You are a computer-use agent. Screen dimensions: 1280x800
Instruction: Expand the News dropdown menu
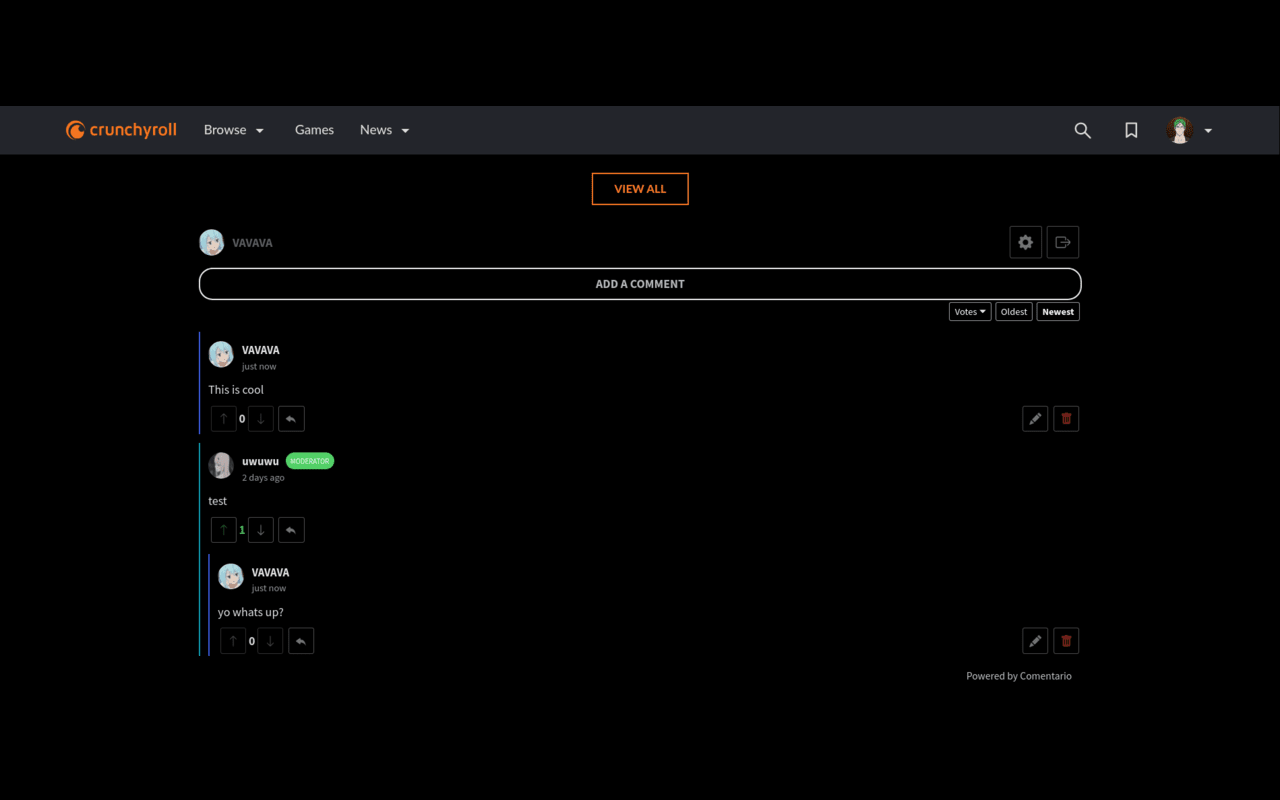[385, 130]
